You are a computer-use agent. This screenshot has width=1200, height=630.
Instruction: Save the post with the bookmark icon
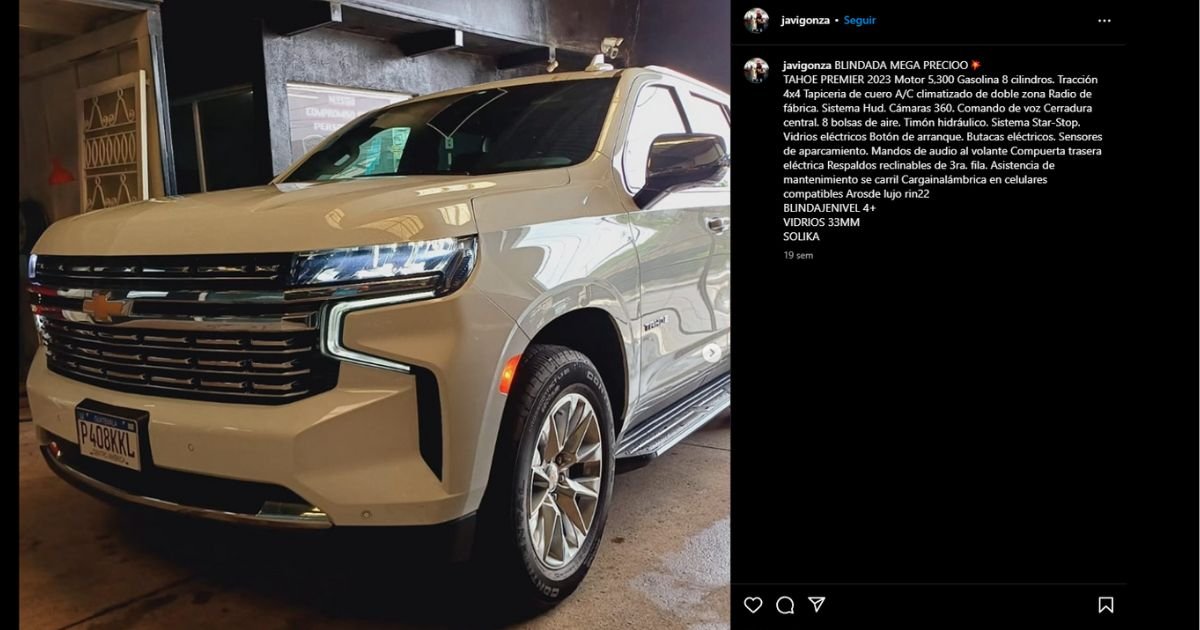pyautogui.click(x=1105, y=605)
